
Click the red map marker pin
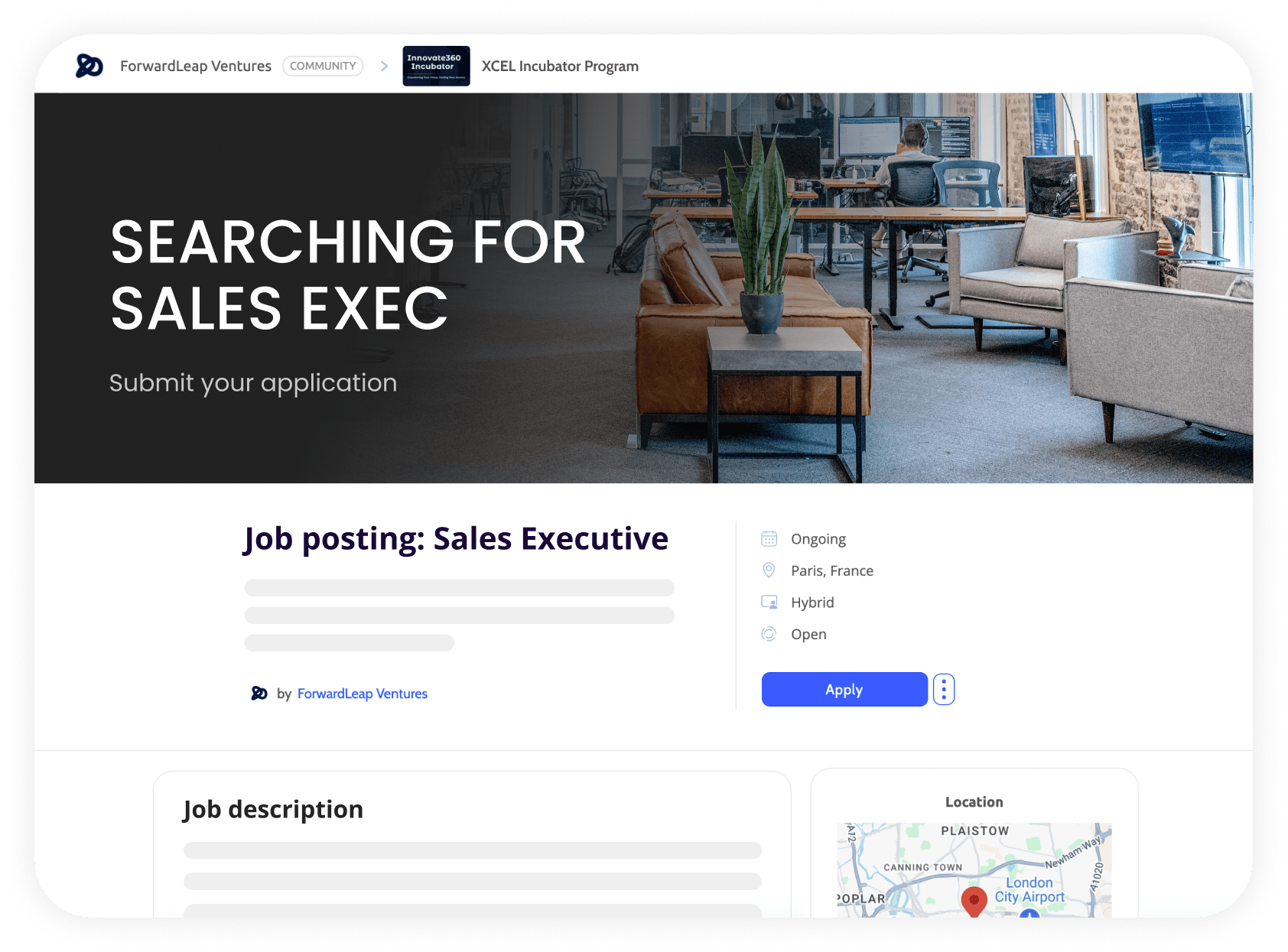(974, 902)
